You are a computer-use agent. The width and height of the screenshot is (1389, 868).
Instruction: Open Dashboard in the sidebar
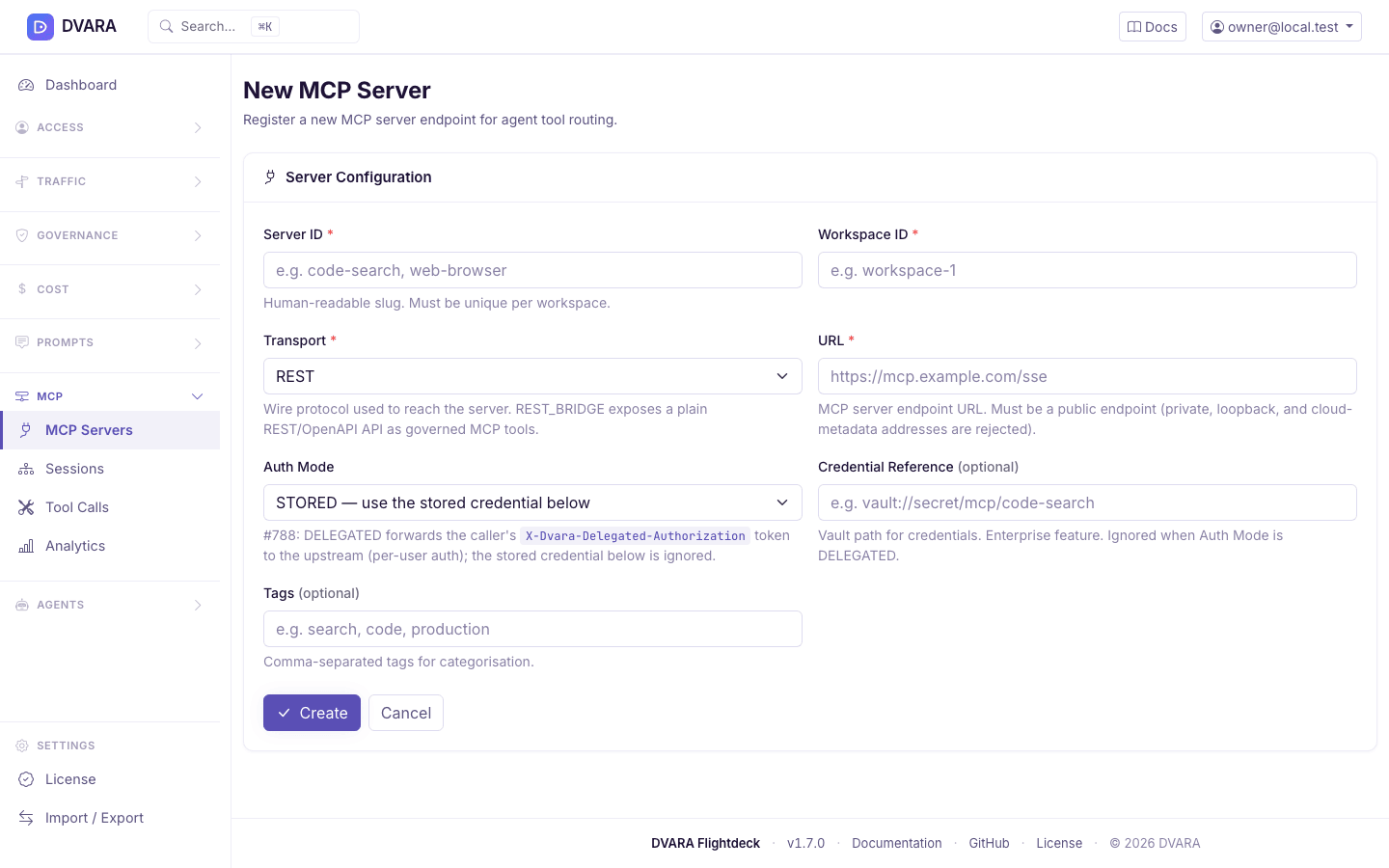point(110,85)
